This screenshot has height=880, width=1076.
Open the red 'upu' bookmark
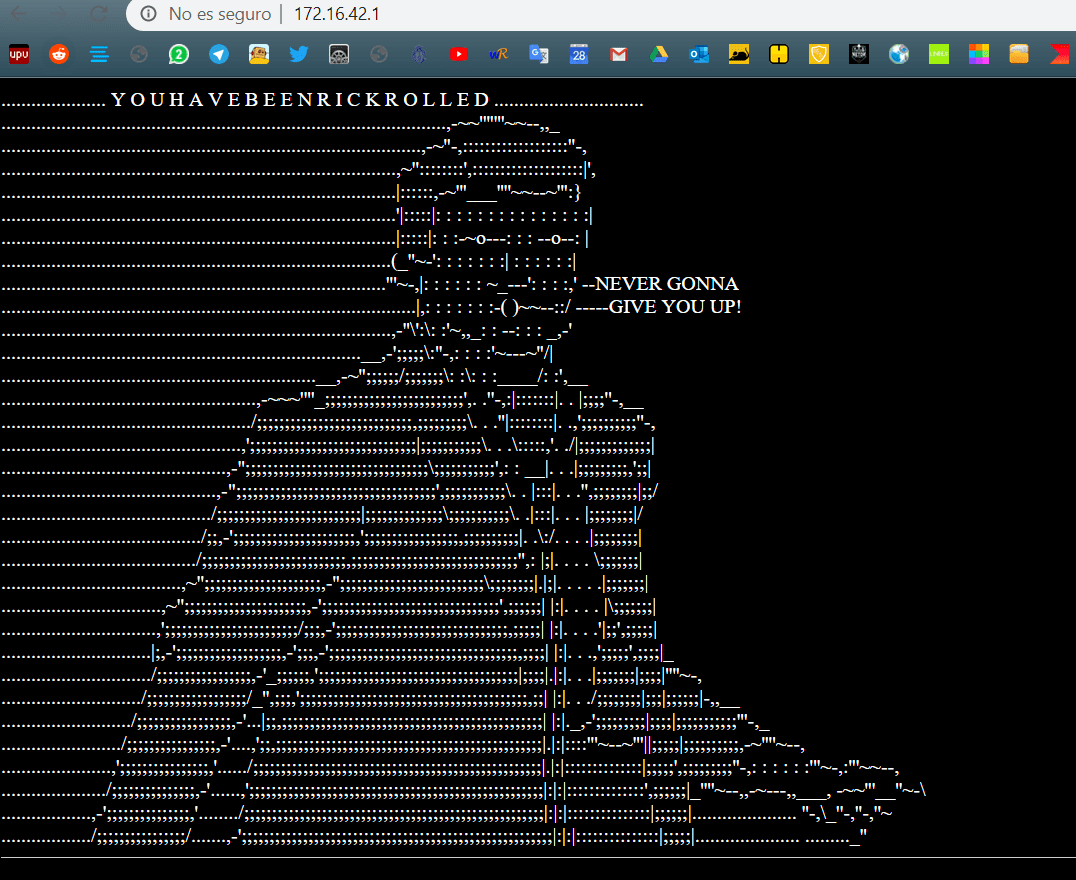point(19,54)
